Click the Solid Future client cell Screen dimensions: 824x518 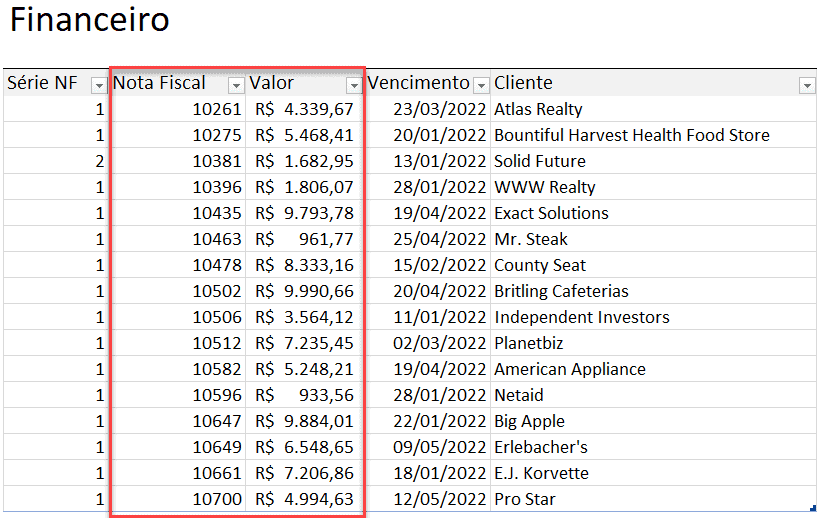[x=653, y=161]
